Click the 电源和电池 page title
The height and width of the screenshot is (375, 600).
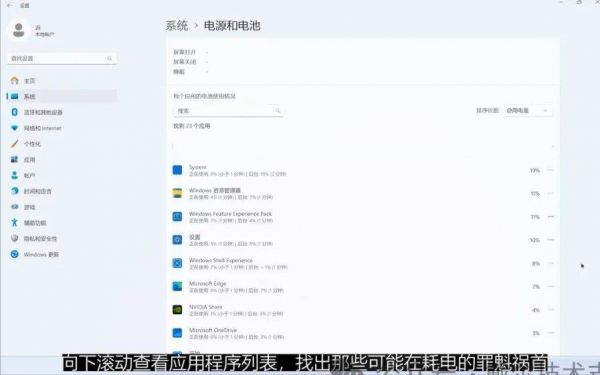tap(232, 26)
